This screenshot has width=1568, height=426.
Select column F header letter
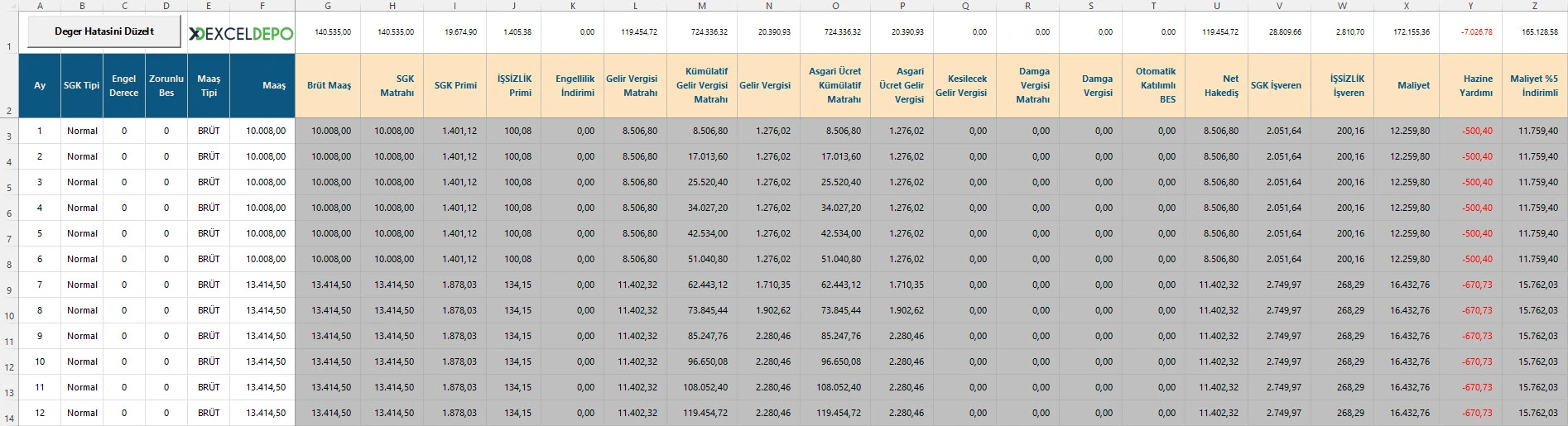pos(262,5)
